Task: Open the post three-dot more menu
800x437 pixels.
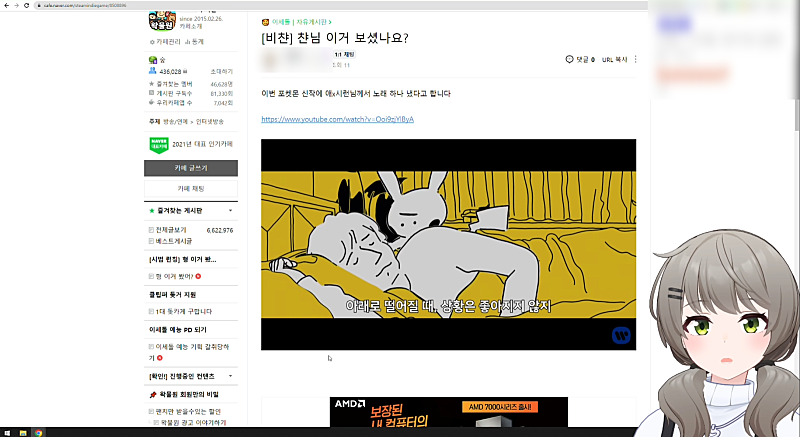Action: click(x=635, y=59)
